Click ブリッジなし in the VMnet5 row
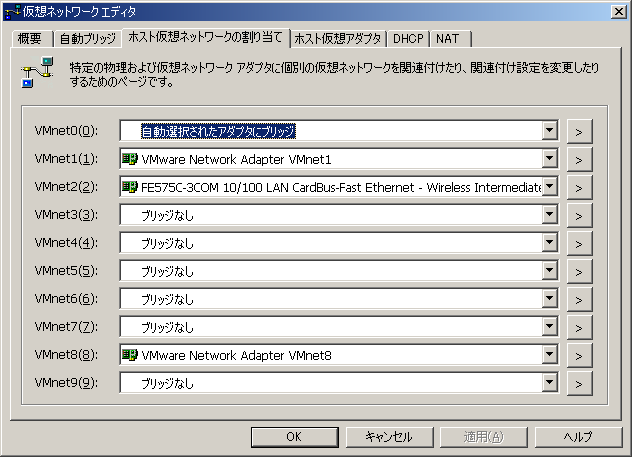The width and height of the screenshot is (632, 457). point(167,272)
